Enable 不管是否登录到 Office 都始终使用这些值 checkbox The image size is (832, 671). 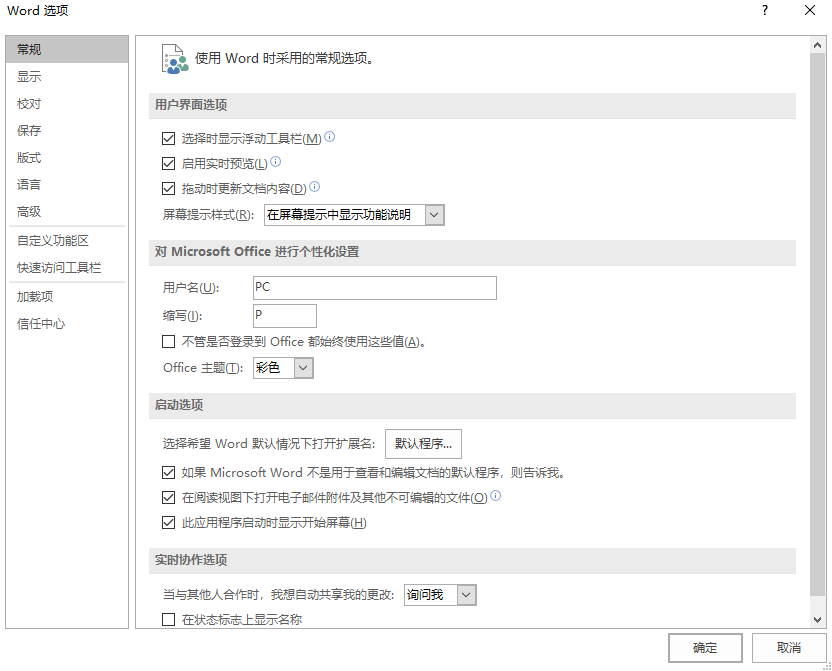(168, 342)
